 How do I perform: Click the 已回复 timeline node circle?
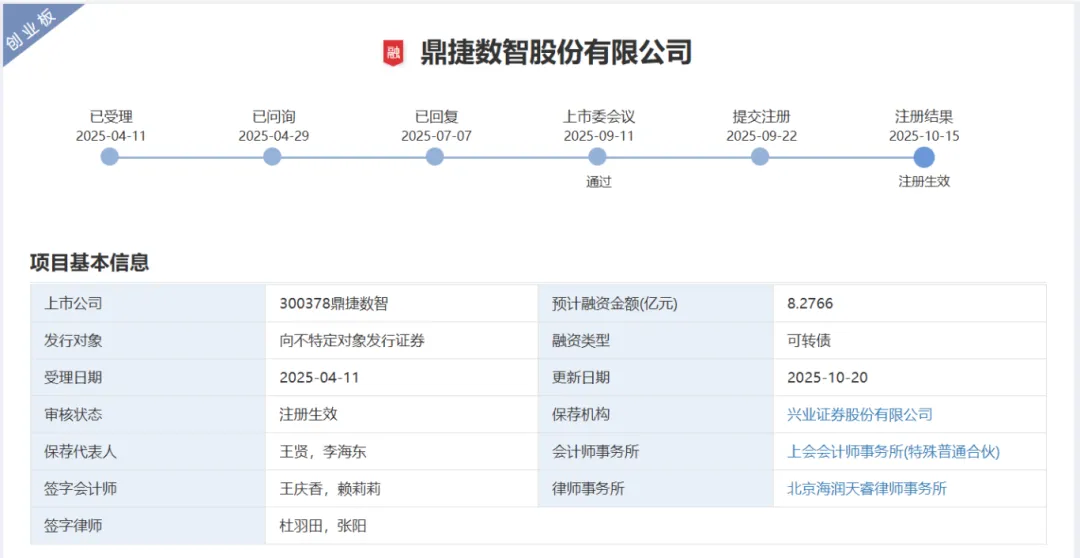click(x=435, y=157)
